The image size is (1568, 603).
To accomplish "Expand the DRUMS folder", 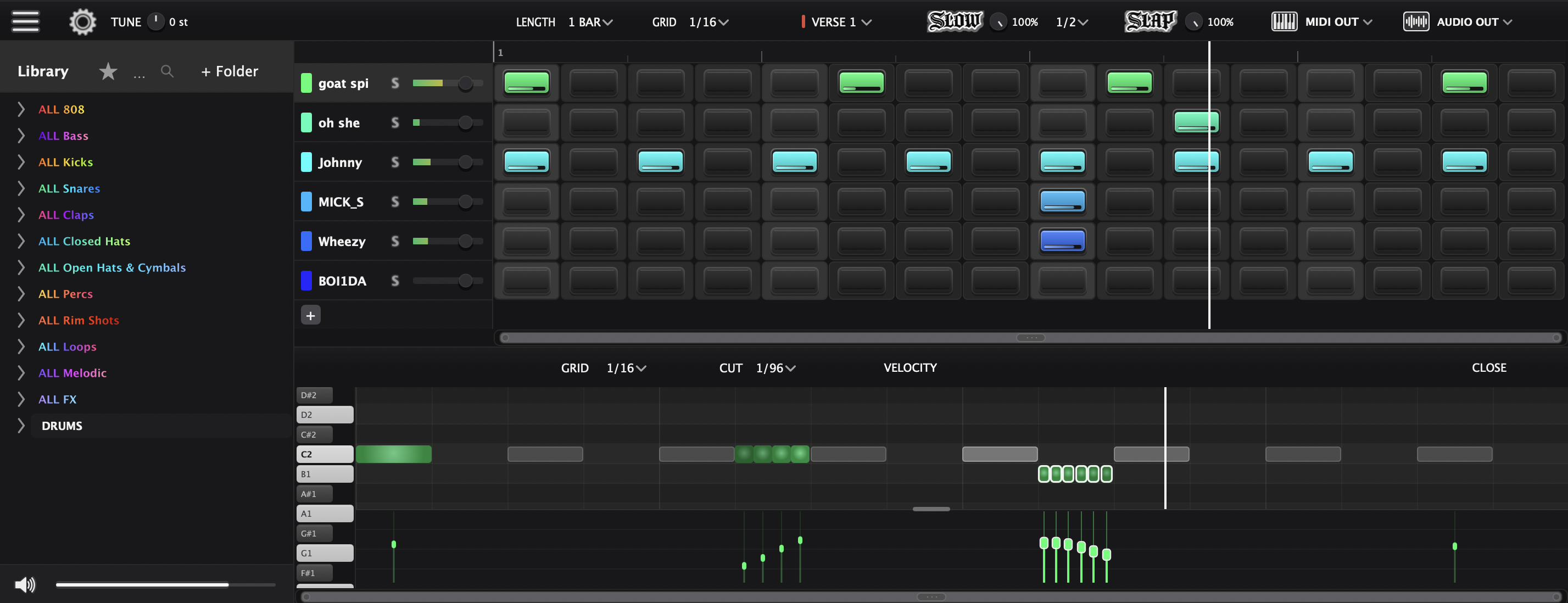I will coord(21,425).
